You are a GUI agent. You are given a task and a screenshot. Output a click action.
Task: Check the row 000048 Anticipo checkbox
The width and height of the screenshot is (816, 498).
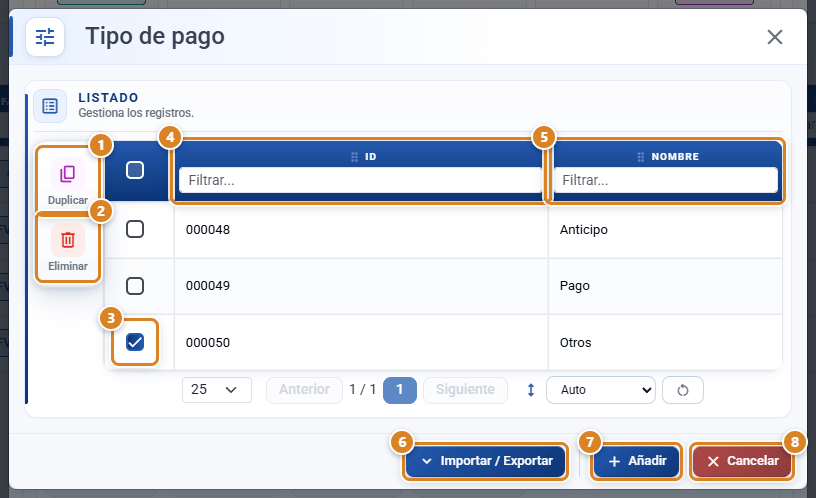coord(135,229)
